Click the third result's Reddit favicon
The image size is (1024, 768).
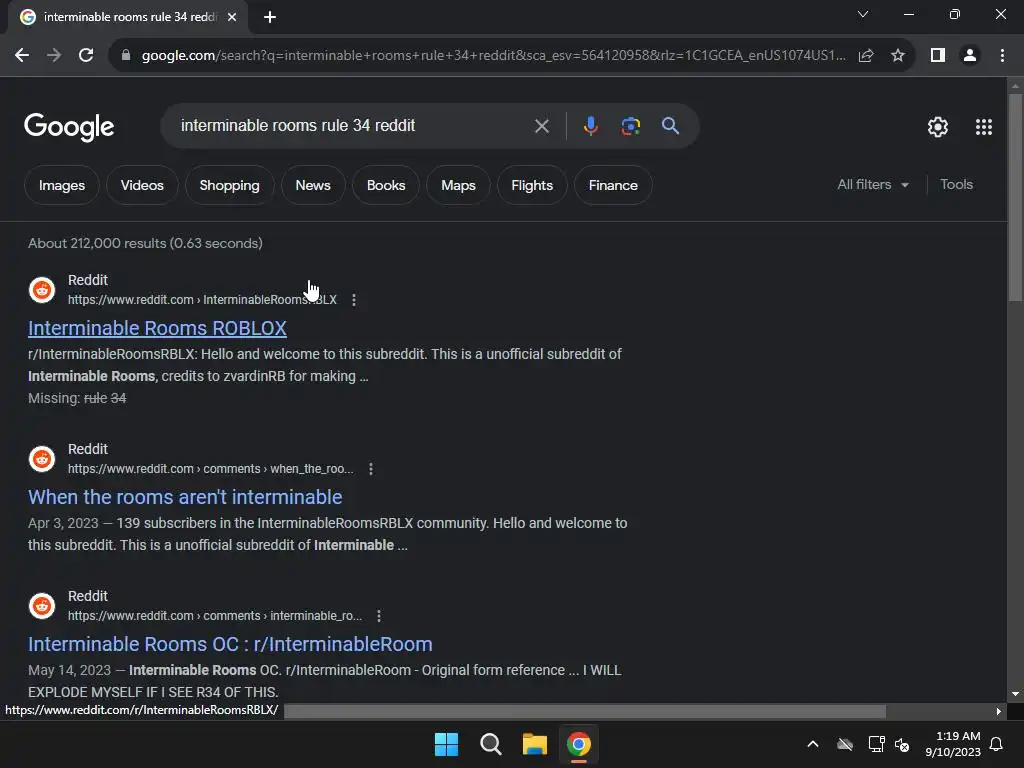click(42, 606)
